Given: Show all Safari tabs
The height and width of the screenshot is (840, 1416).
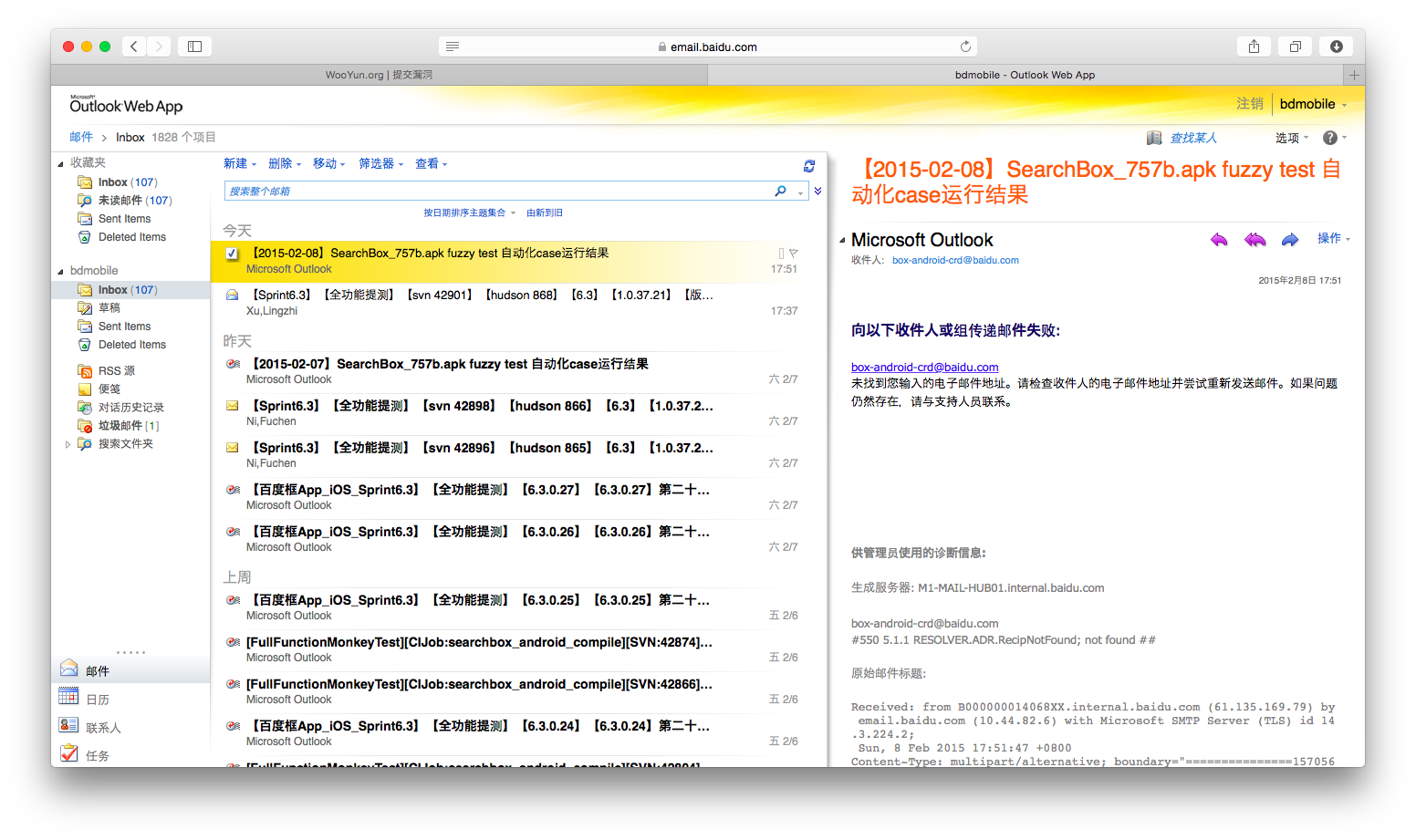Looking at the screenshot, I should tap(1295, 47).
